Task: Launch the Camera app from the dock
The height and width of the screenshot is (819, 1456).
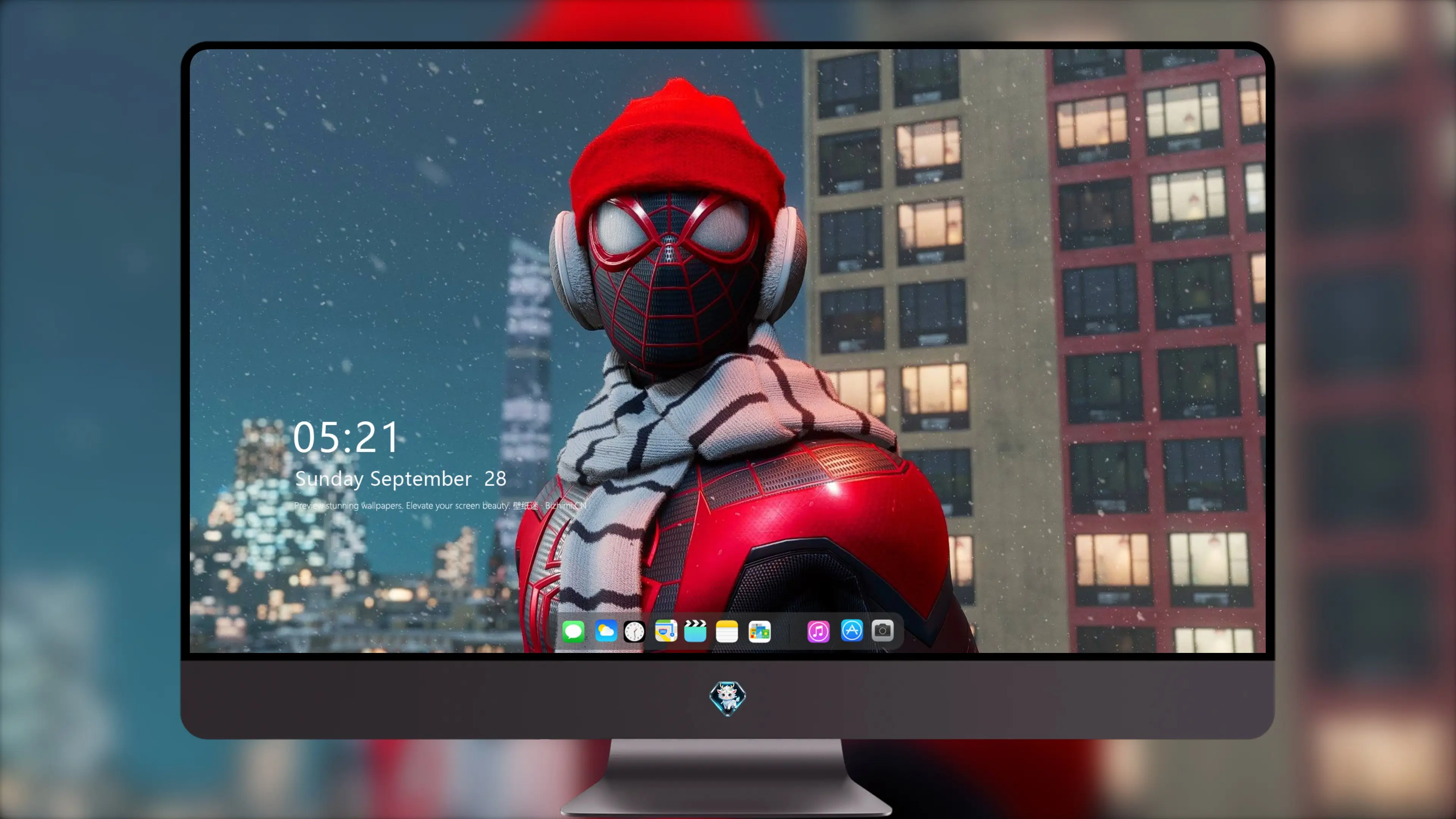Action: (x=882, y=631)
